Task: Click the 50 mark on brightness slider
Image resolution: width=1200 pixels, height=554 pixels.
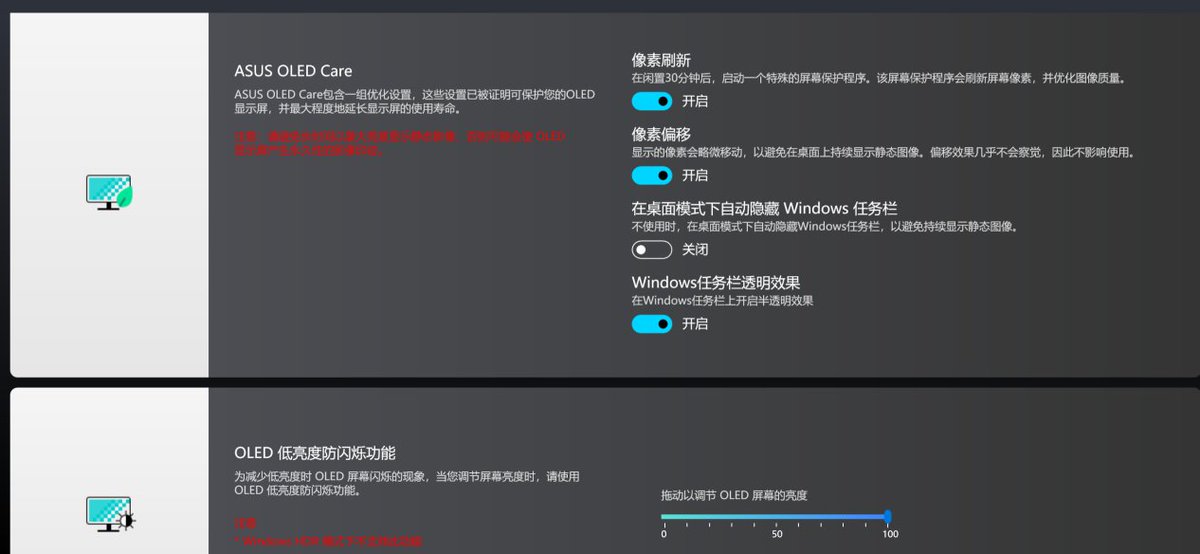Action: tap(776, 534)
